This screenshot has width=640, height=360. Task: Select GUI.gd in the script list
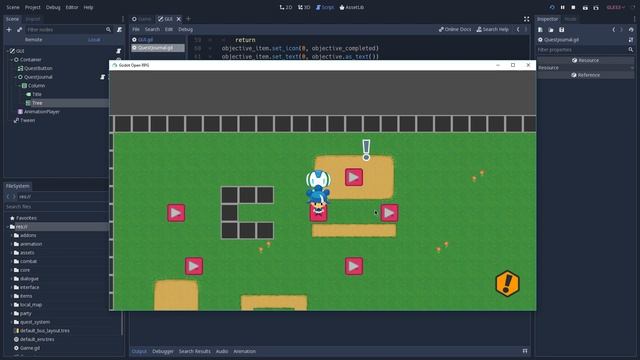pos(158,40)
